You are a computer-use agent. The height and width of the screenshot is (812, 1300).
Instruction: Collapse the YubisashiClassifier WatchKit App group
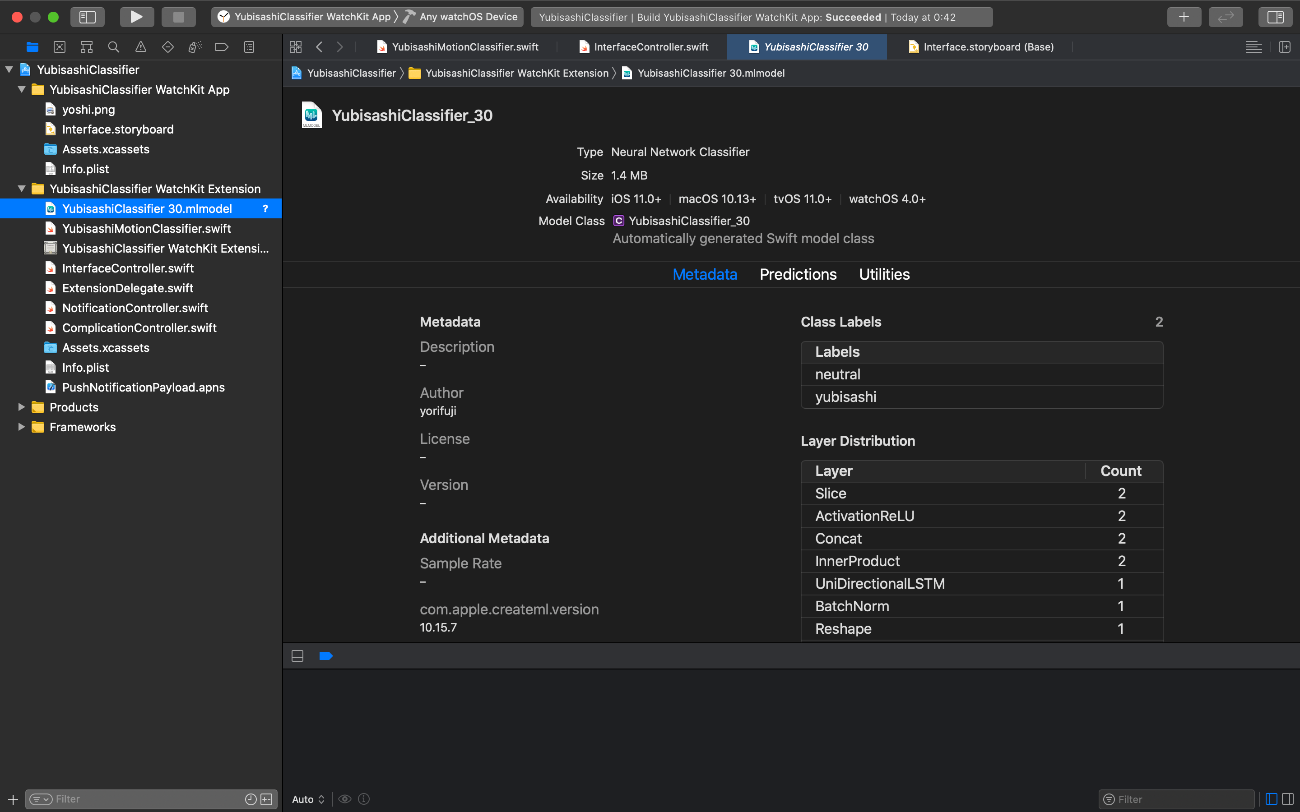[x=22, y=90]
